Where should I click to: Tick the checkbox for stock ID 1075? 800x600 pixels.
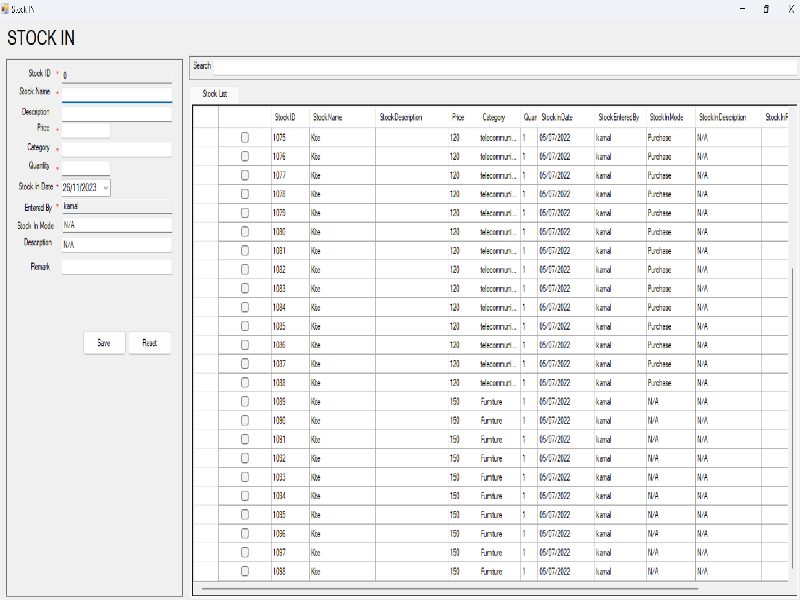pos(245,137)
